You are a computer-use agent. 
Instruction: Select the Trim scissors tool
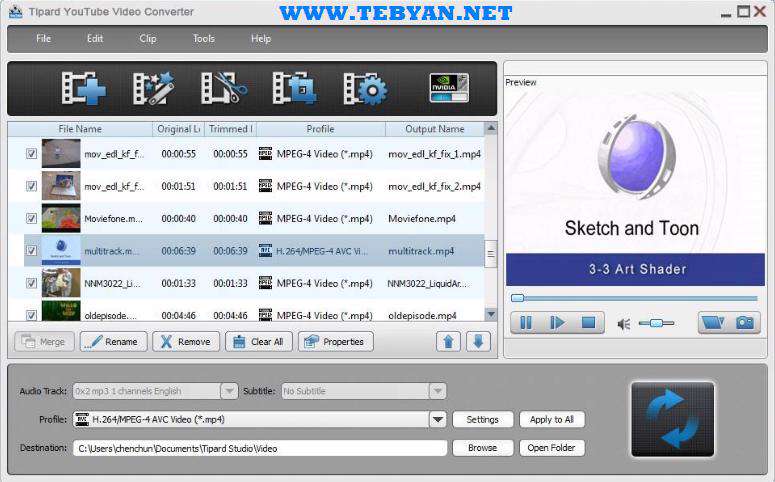point(224,88)
